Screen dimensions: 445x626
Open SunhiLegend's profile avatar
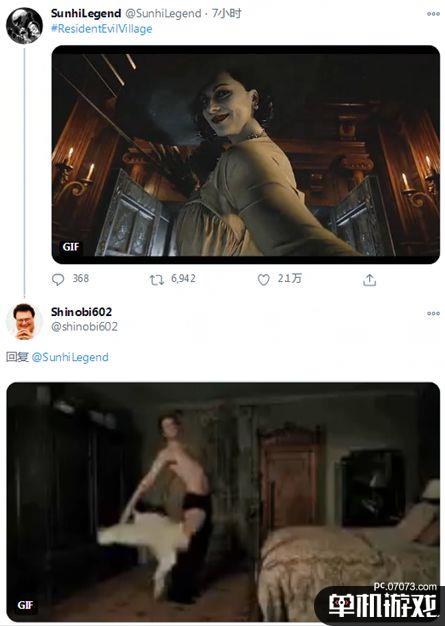click(24, 26)
